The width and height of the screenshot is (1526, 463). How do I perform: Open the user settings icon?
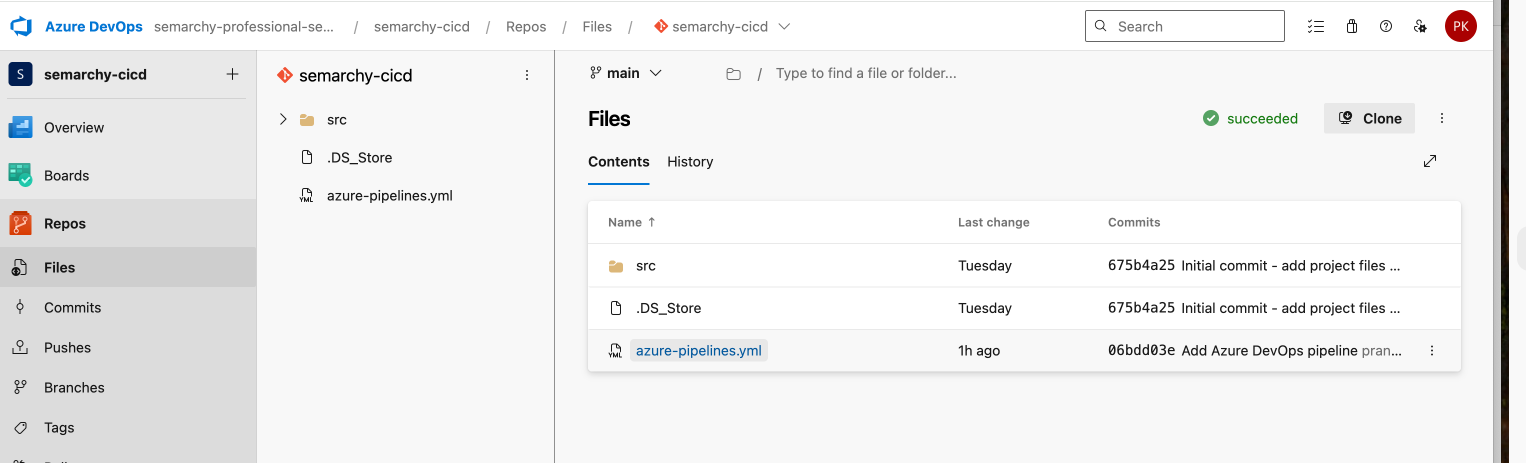tap(1420, 27)
